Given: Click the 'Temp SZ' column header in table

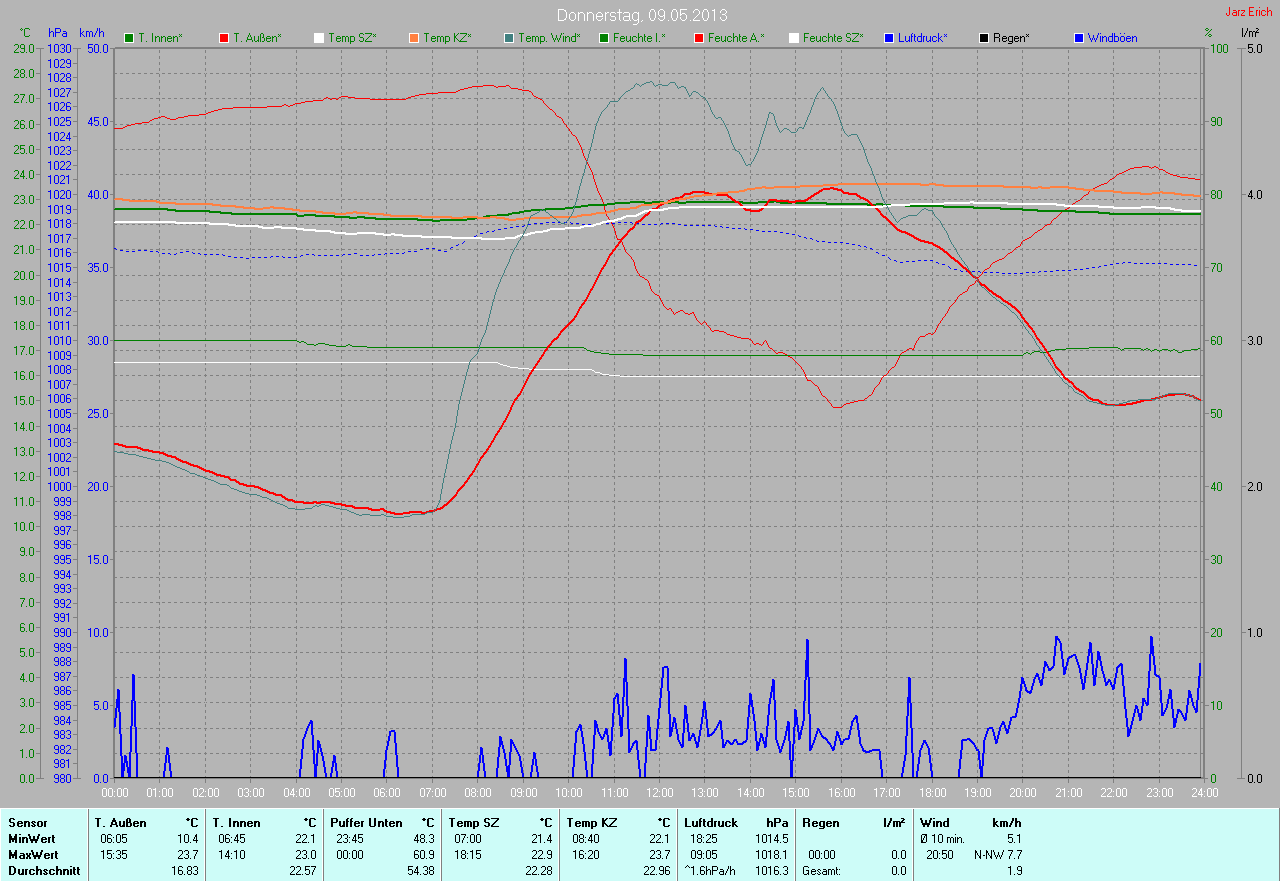Looking at the screenshot, I should click(473, 823).
